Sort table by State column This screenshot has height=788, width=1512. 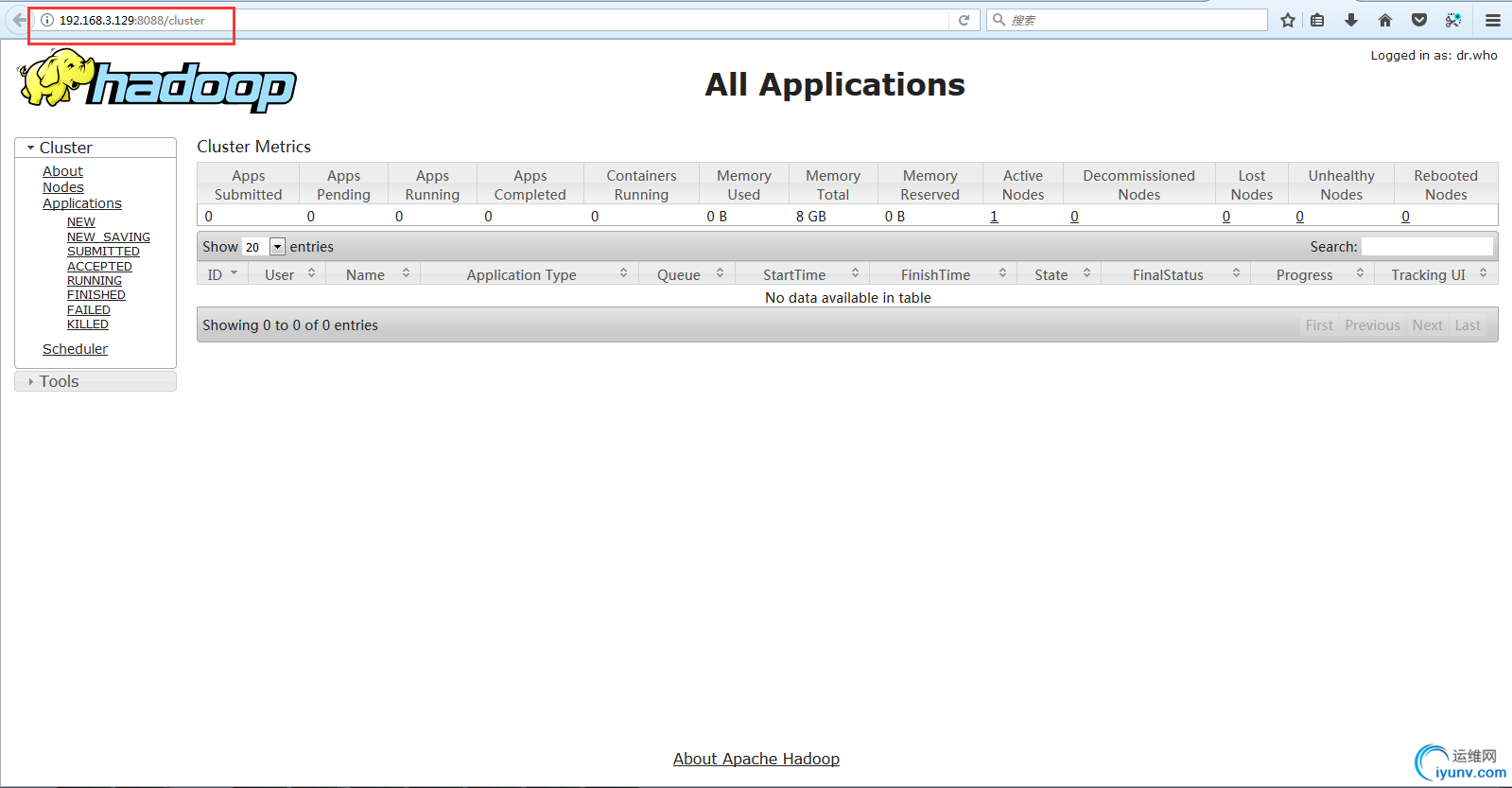tap(1059, 274)
